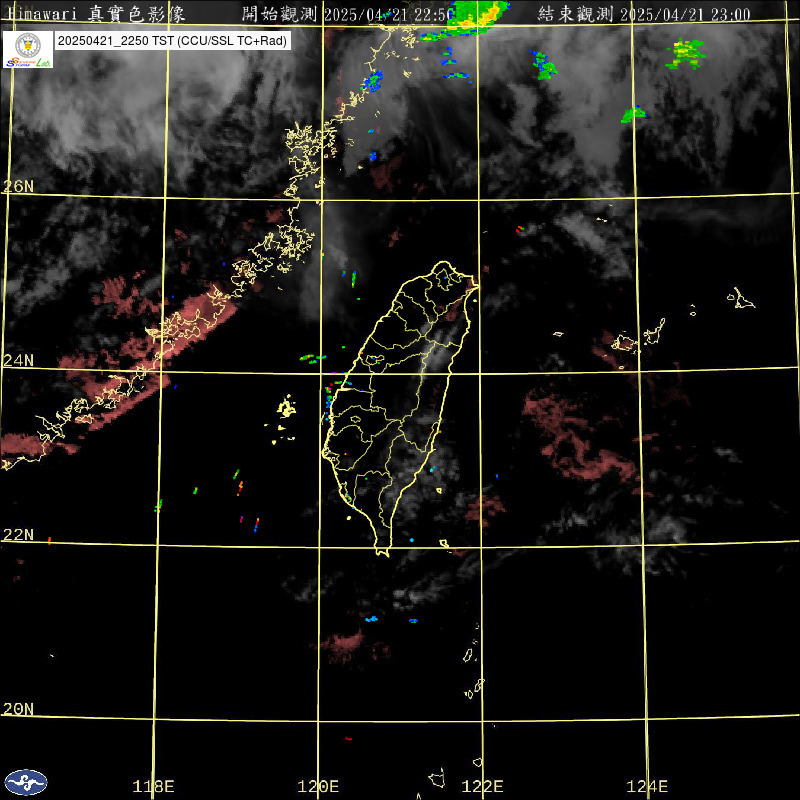
Task: Click the Himawari 真實色影像 title text
Action: click(x=97, y=14)
